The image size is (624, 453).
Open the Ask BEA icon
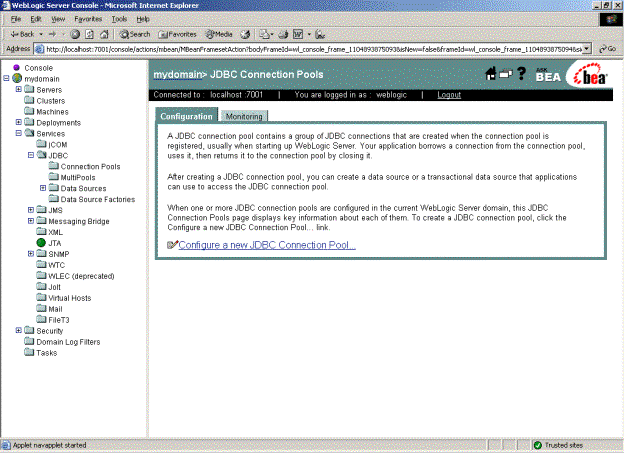pyautogui.click(x=546, y=74)
